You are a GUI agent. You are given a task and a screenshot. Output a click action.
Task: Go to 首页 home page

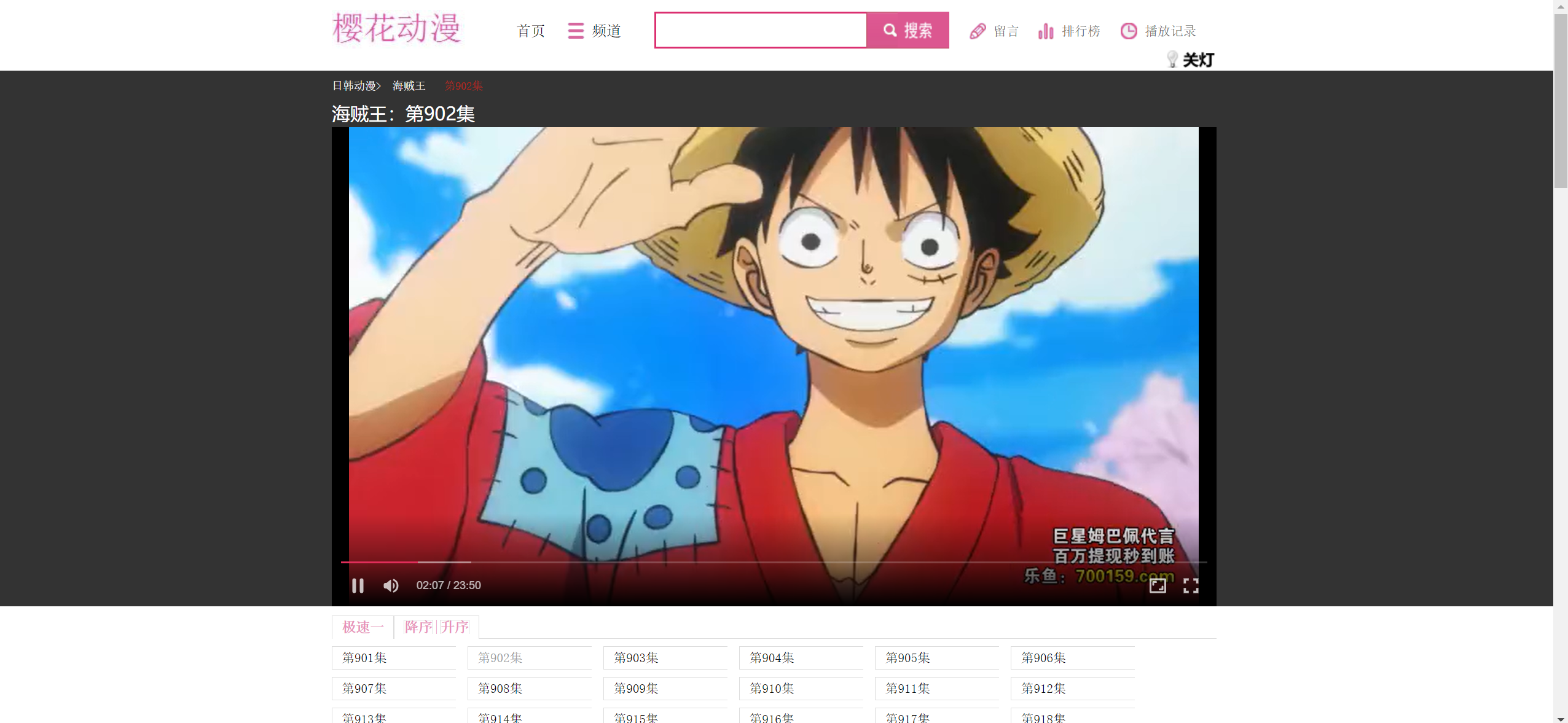[531, 31]
